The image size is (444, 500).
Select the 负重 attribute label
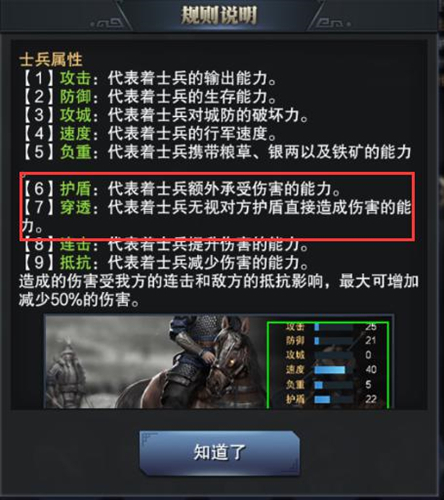(x=76, y=152)
